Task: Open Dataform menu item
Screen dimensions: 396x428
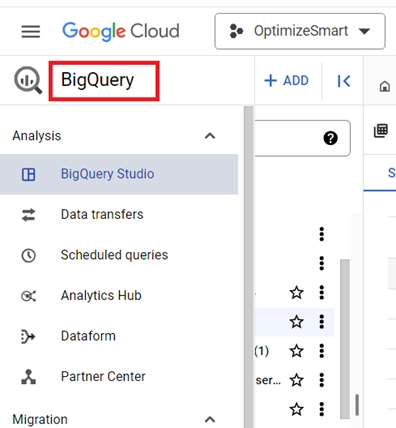Action: pyautogui.click(x=119, y=336)
